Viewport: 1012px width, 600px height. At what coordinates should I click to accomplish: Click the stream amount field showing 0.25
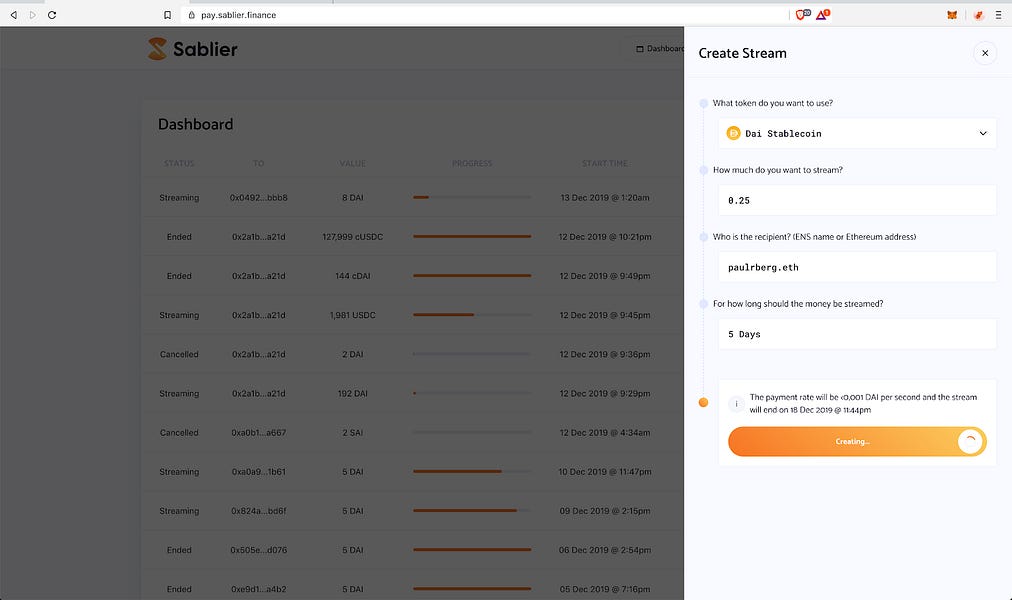[x=857, y=200]
